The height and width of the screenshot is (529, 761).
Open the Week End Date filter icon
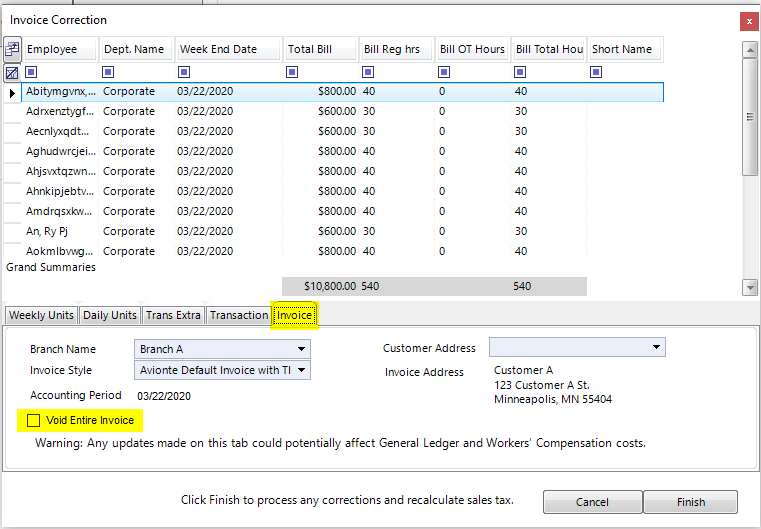point(184,72)
